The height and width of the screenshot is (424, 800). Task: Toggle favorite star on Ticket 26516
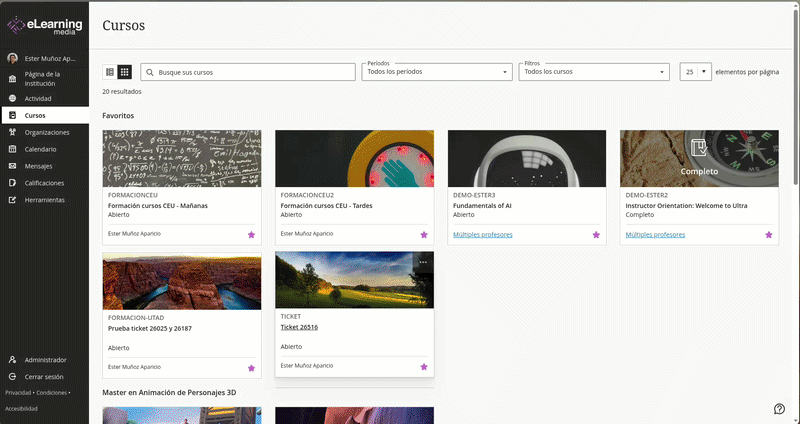(424, 367)
